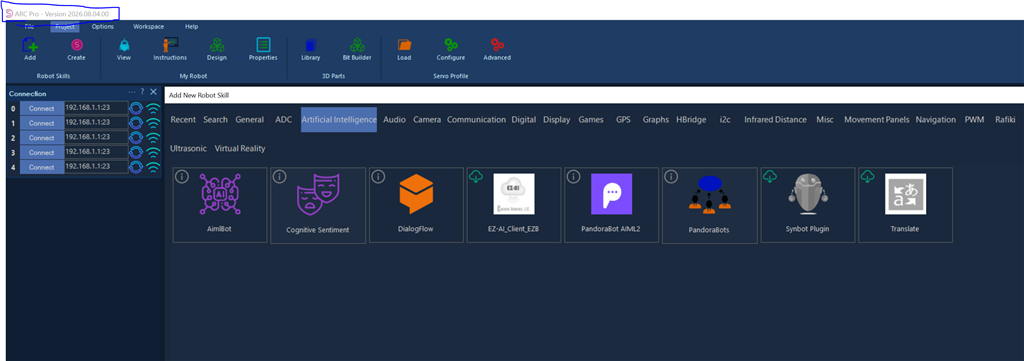The width and height of the screenshot is (1024, 361).
Task: Switch to the Search category tab
Action: (x=216, y=119)
